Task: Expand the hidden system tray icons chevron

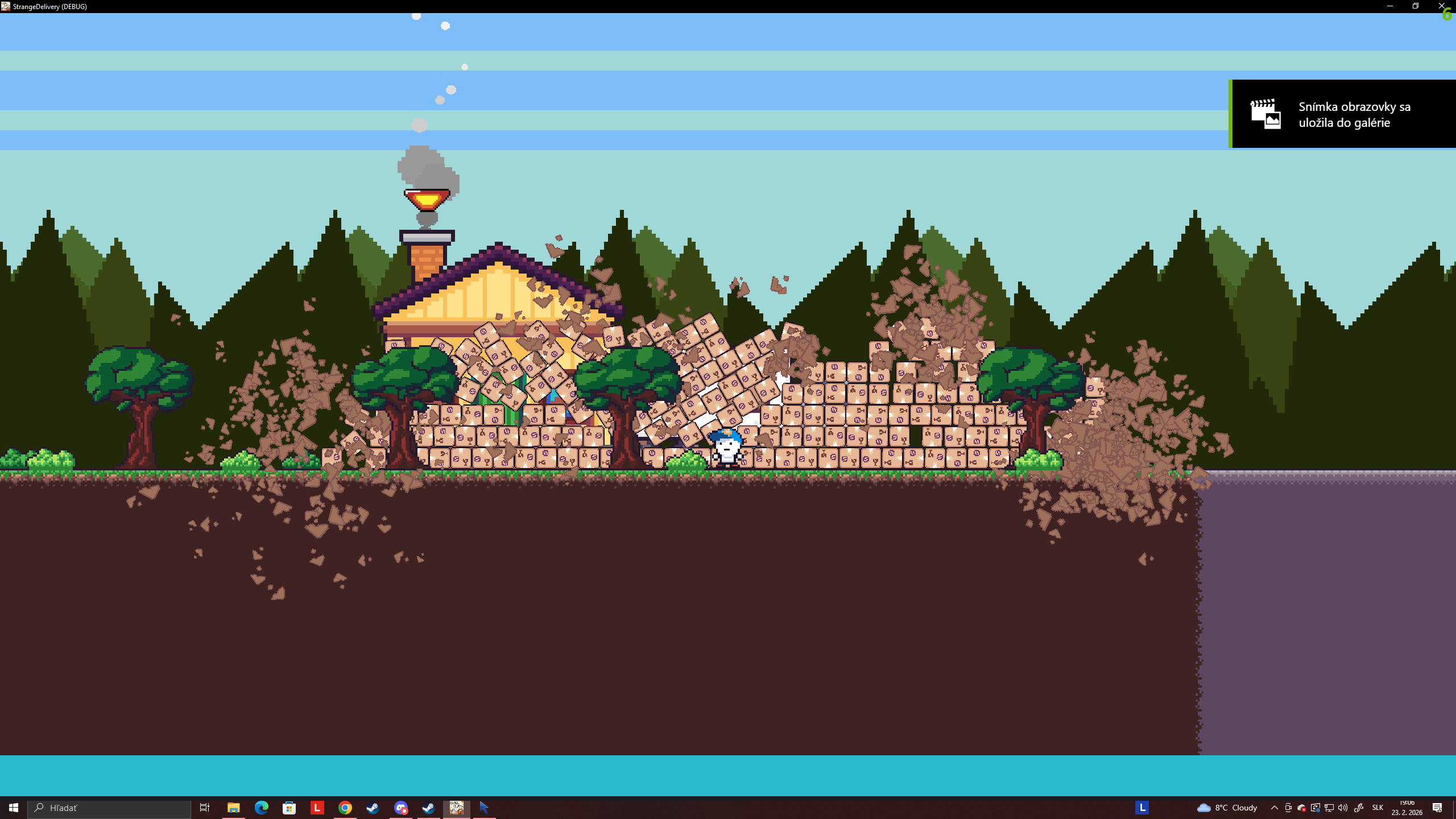Action: click(x=1274, y=808)
